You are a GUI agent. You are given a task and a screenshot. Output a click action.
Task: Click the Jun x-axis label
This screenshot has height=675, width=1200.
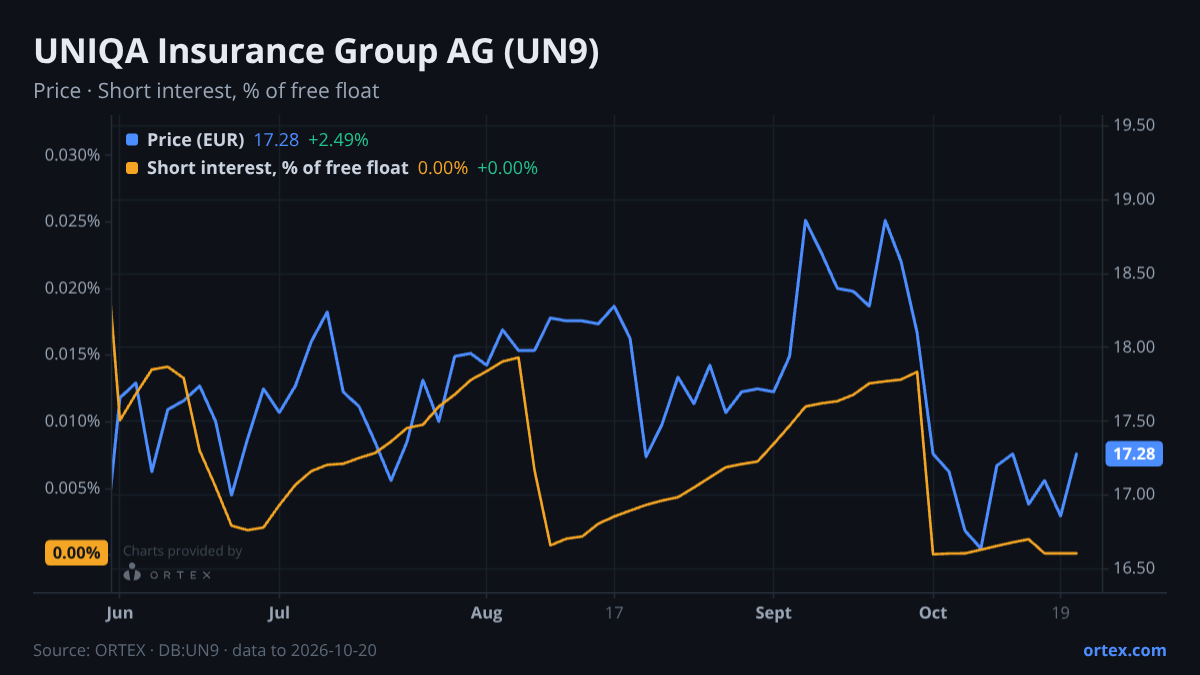(x=119, y=611)
